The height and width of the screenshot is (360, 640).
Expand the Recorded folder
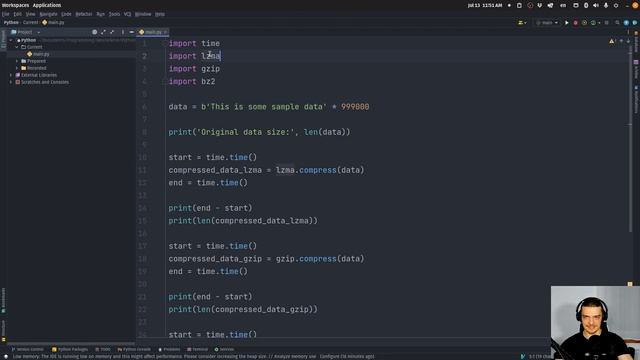(x=17, y=68)
